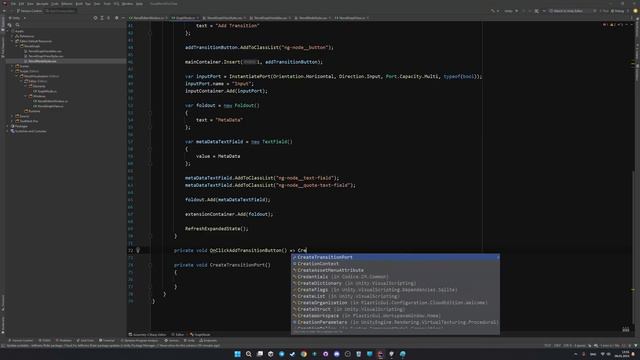
Task: Open the Endpoints tool window
Action: coord(208,340)
